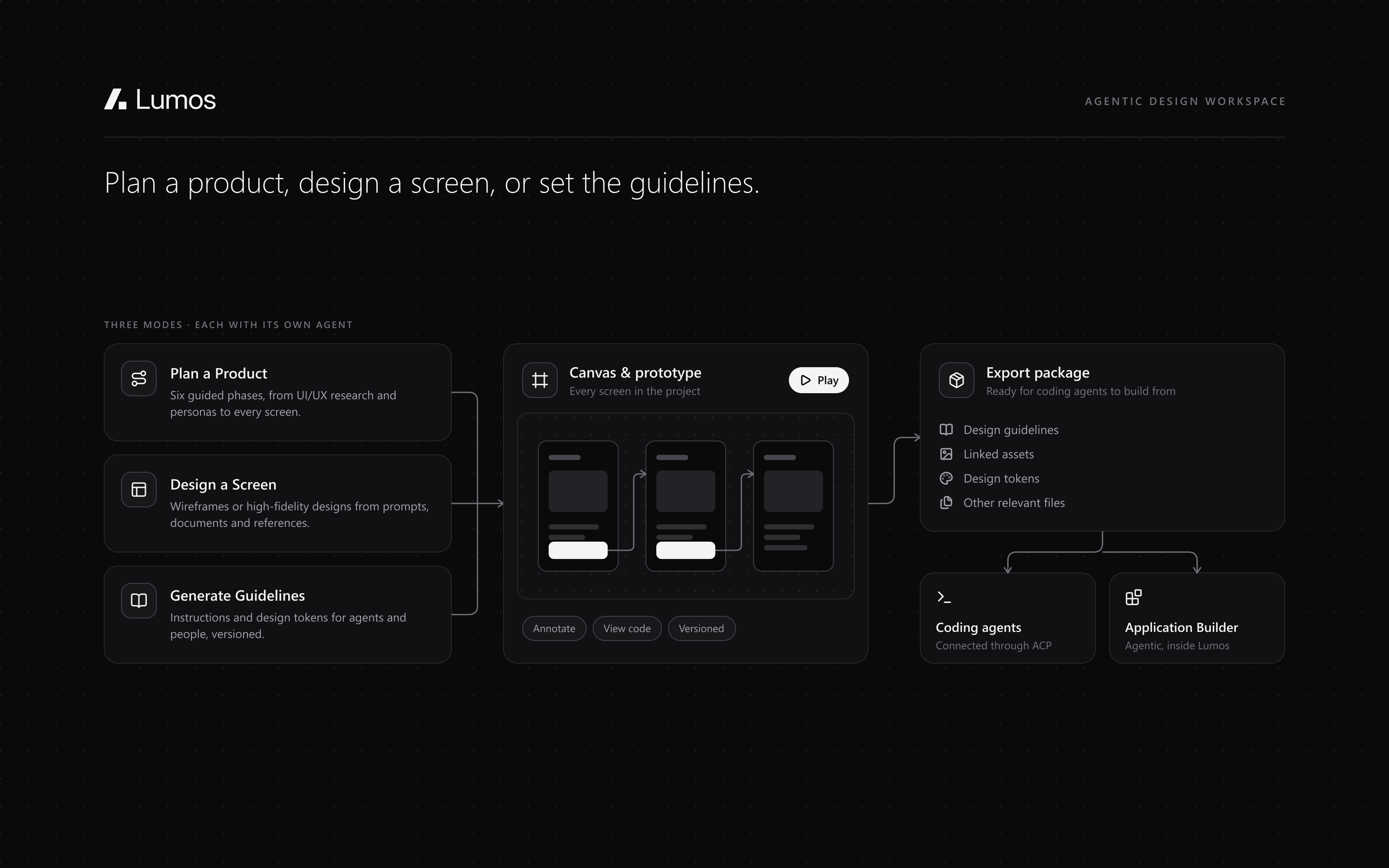Click the Versioned pill
This screenshot has height=868, width=1389.
tap(701, 628)
